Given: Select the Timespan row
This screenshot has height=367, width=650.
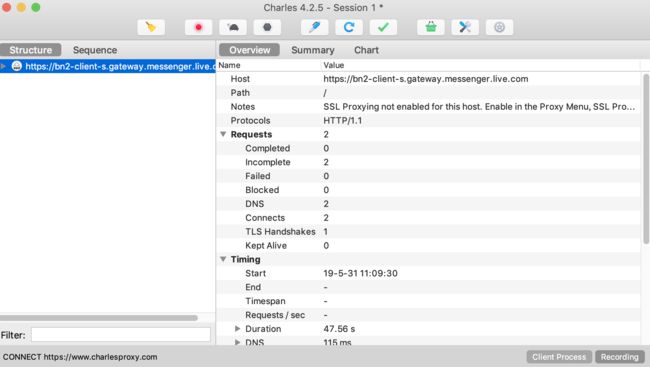Looking at the screenshot, I should pos(429,301).
